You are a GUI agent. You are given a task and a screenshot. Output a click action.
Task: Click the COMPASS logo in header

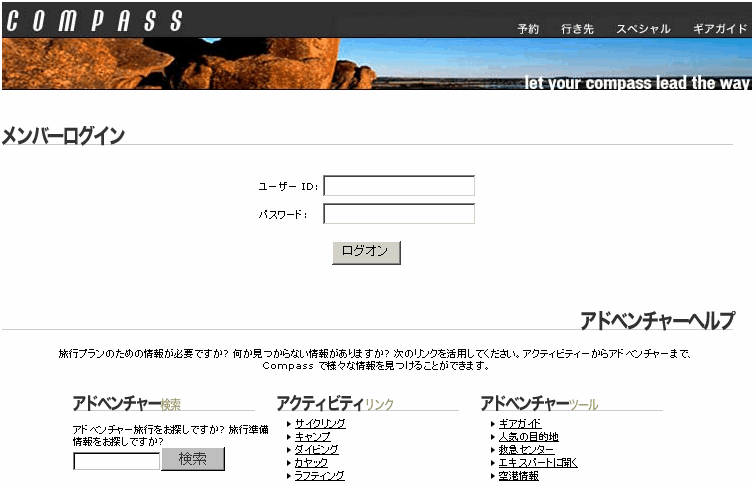click(x=94, y=21)
